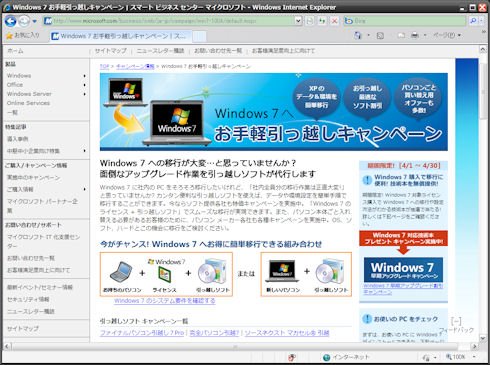Image resolution: width=490 pixels, height=365 pixels.
Task: Open the サイトマップ header link
Action: click(x=110, y=51)
